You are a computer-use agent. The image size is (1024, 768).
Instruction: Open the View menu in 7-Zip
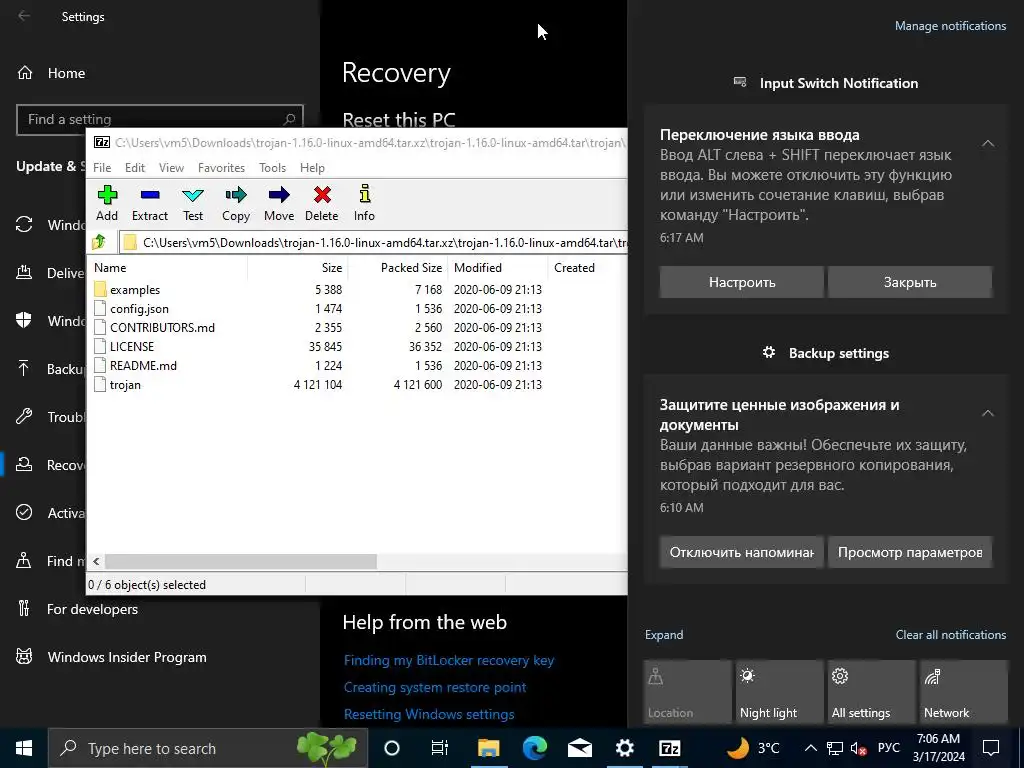pyautogui.click(x=171, y=168)
